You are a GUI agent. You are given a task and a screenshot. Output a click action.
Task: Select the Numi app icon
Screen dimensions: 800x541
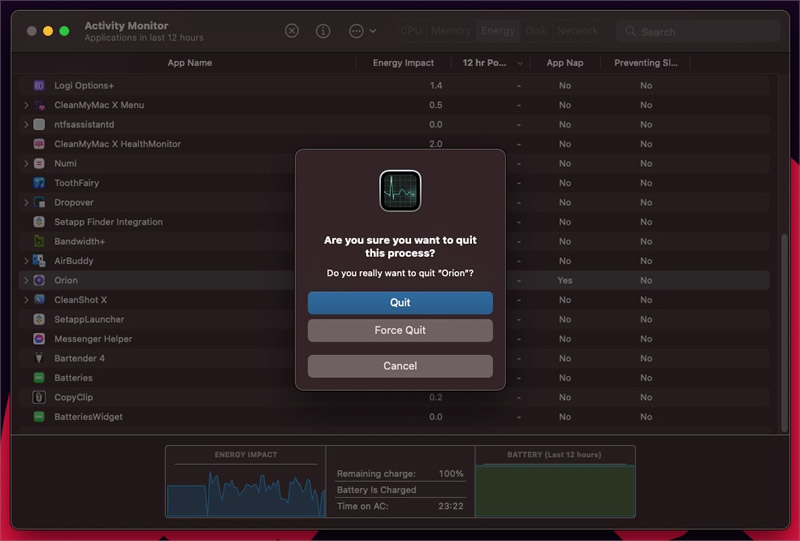[39, 163]
